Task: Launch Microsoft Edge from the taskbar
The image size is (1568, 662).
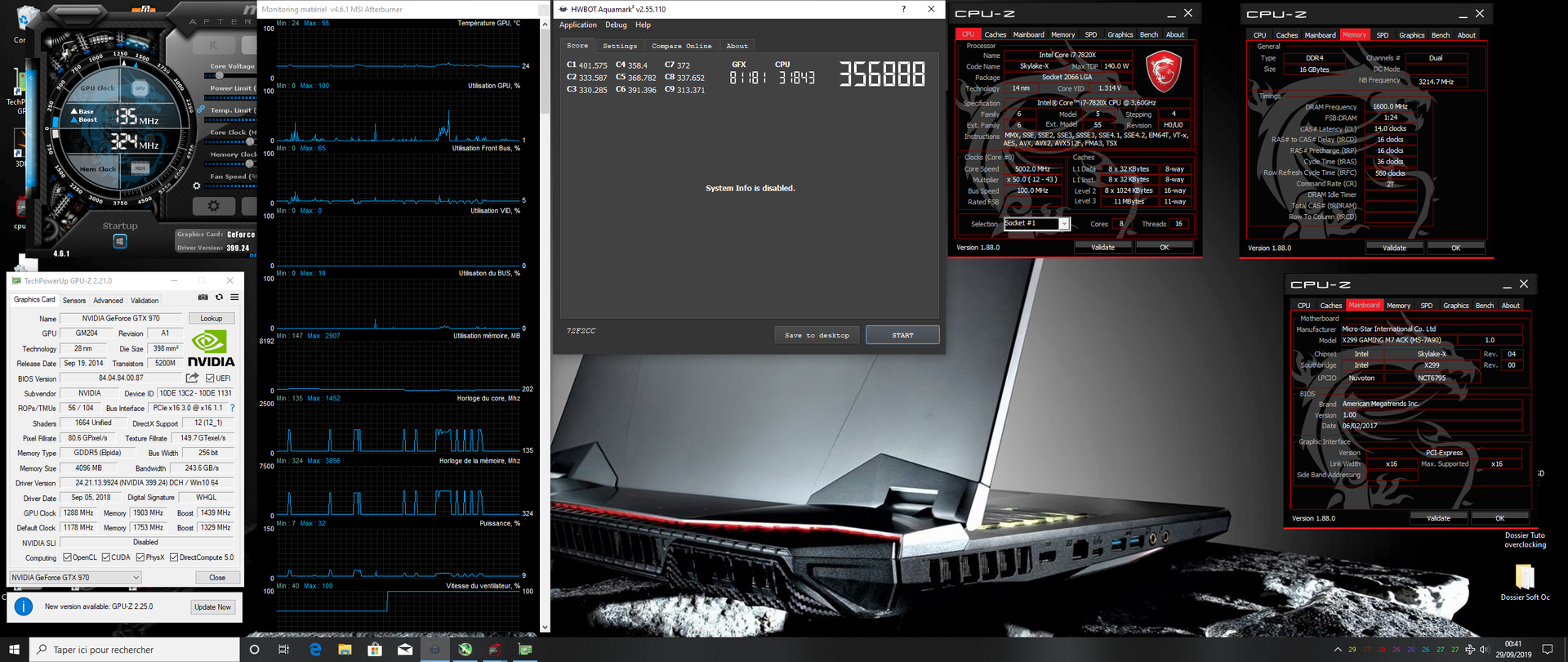Action: (315, 650)
